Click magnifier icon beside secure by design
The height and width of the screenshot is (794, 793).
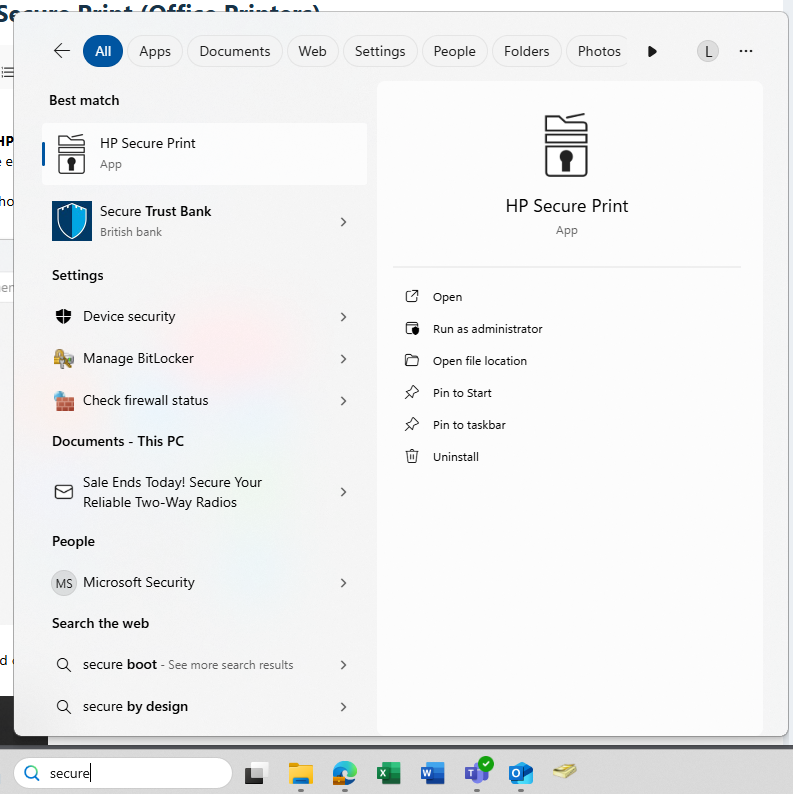[64, 707]
